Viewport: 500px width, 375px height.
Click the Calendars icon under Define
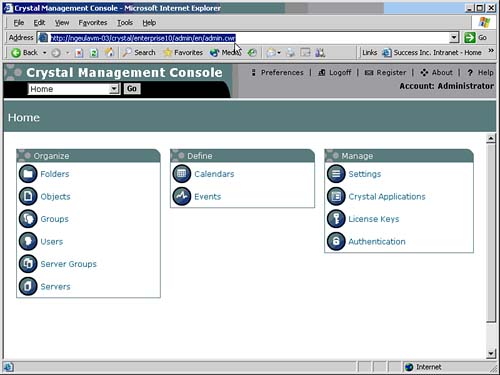[x=182, y=174]
